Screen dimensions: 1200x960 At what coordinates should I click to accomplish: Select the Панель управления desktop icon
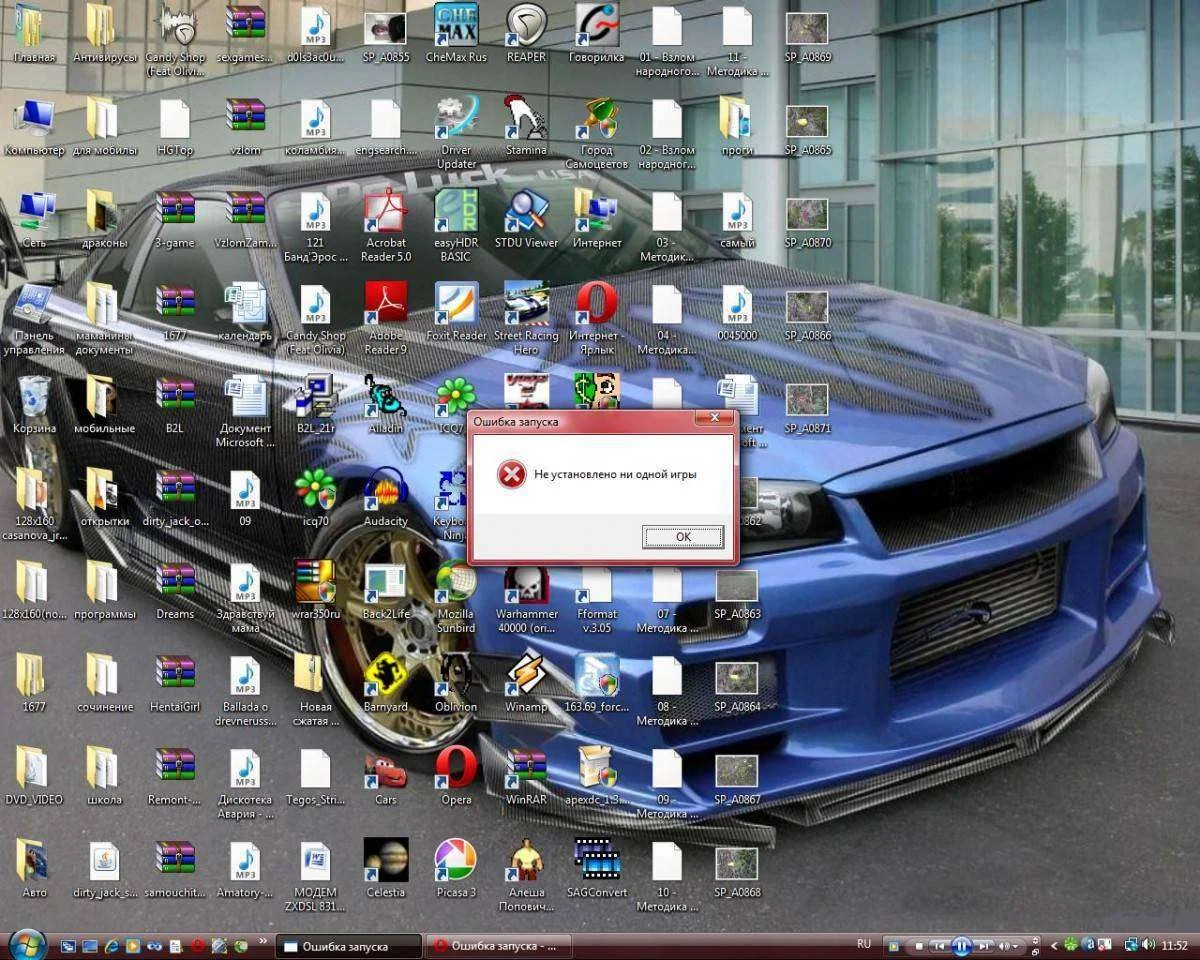point(34,319)
